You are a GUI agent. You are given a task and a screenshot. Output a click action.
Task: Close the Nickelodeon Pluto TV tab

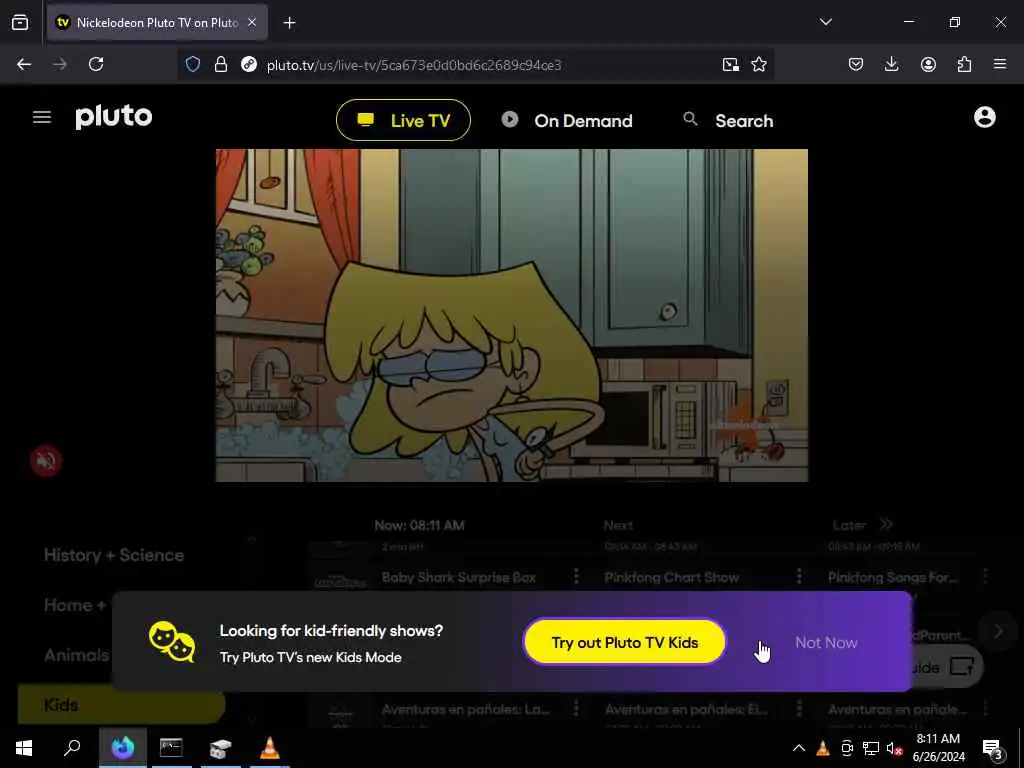tap(252, 23)
